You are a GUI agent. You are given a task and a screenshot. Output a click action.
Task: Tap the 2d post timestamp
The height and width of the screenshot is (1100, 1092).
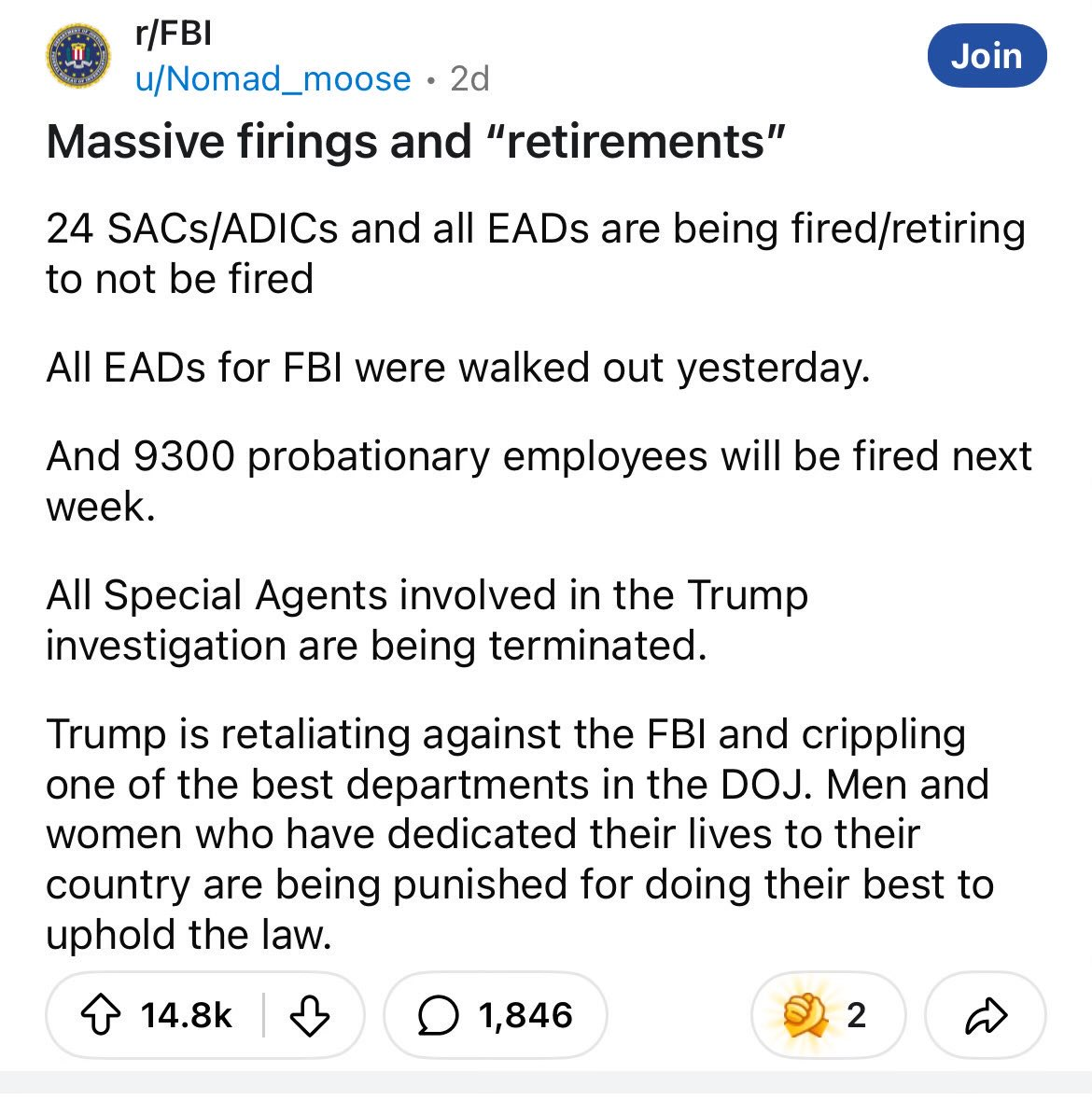point(469,78)
